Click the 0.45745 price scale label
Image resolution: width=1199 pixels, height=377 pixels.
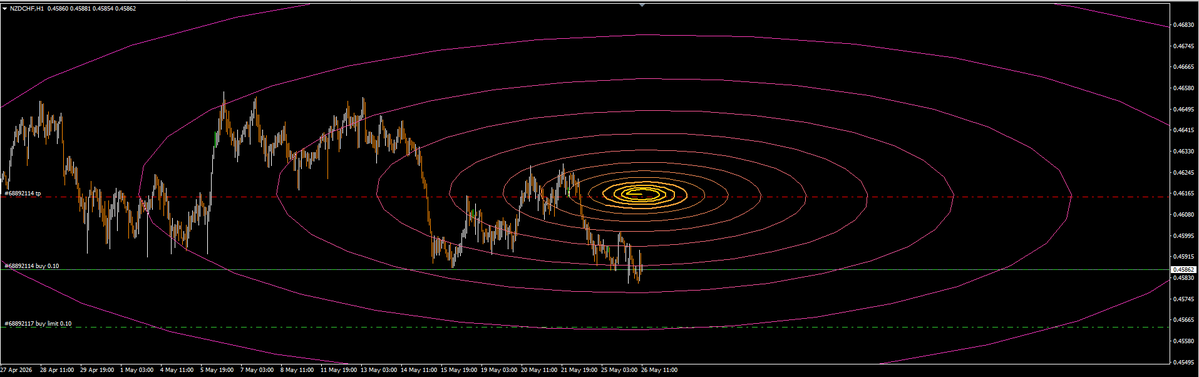[x=1184, y=300]
